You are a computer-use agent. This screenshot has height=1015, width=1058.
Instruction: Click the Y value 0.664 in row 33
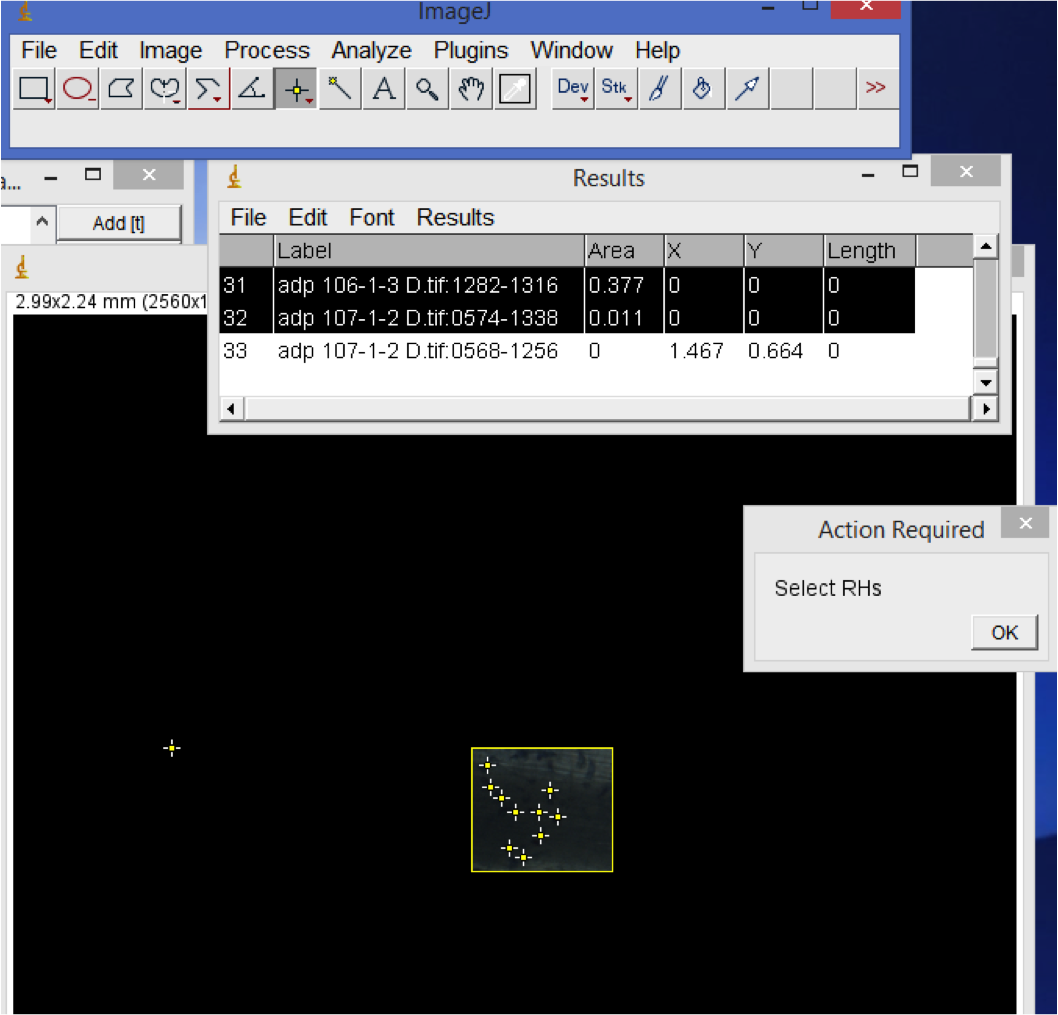(775, 351)
